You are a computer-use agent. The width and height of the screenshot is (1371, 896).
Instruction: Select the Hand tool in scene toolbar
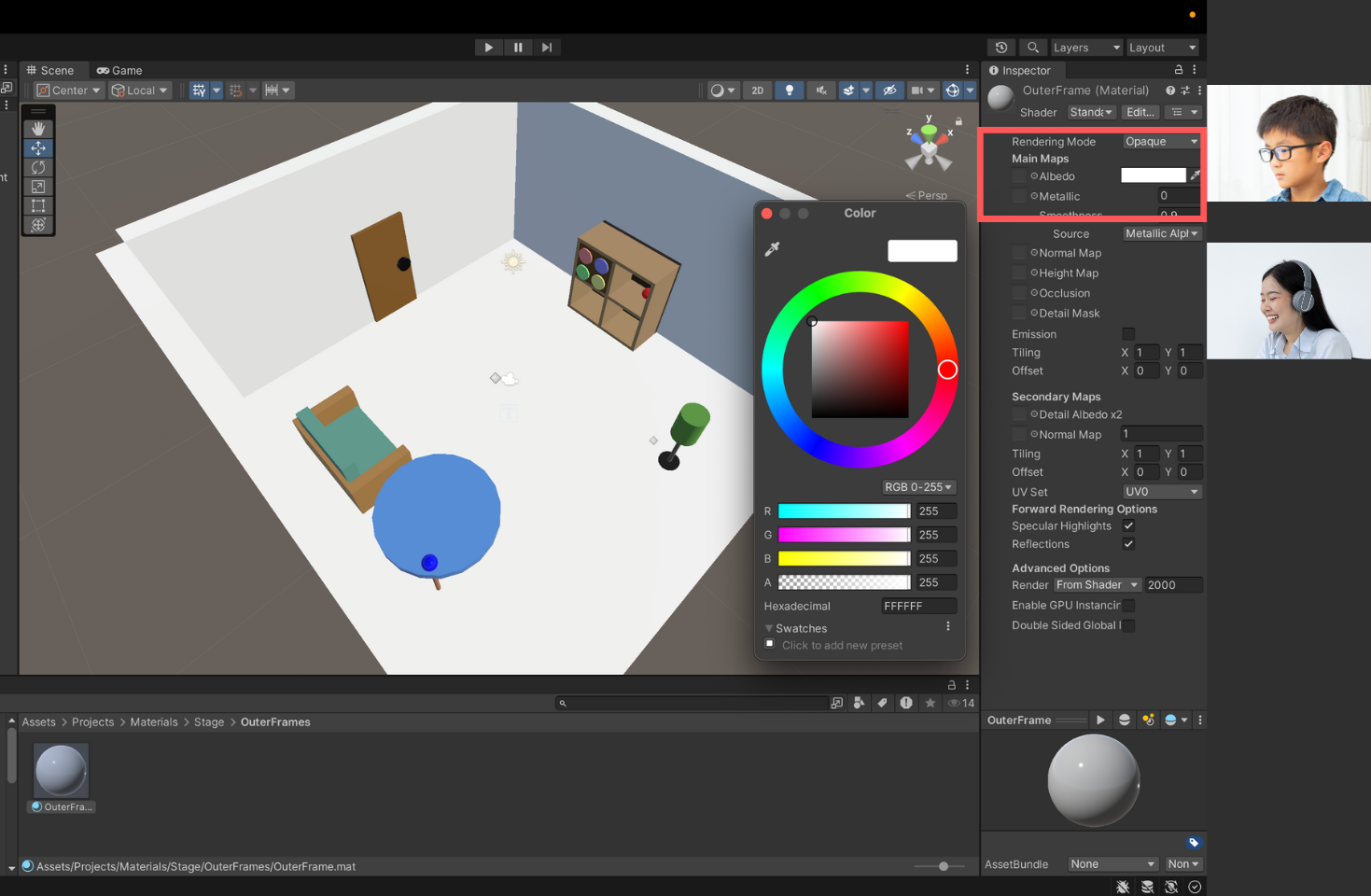[38, 129]
